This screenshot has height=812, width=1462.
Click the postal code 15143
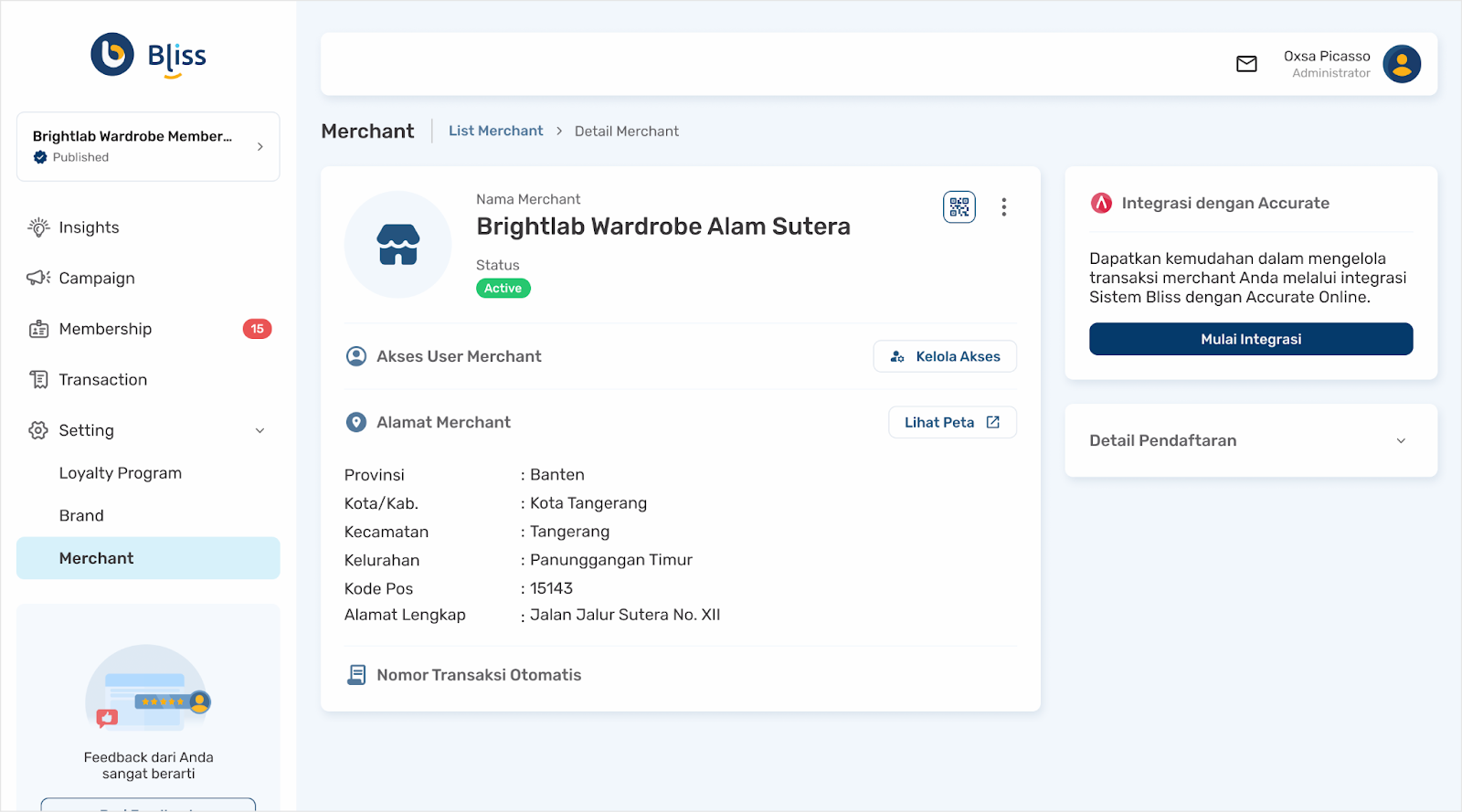[552, 588]
